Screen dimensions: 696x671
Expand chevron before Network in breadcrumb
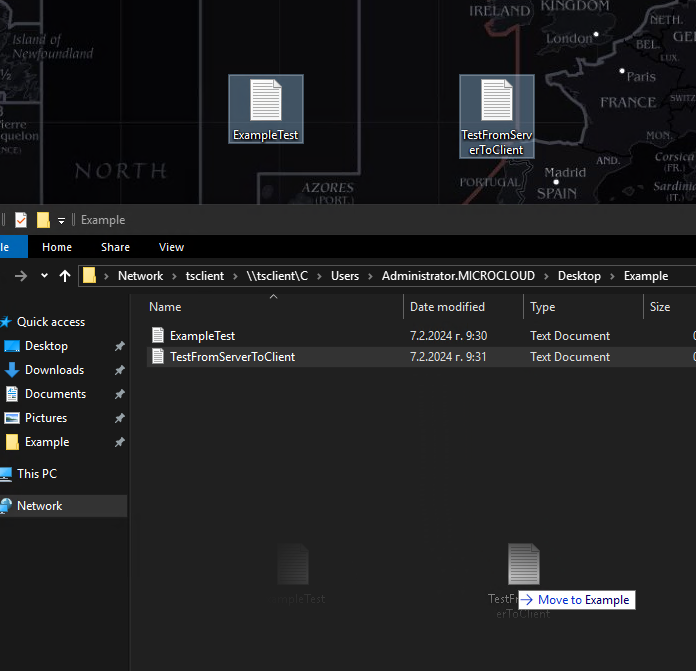point(107,276)
